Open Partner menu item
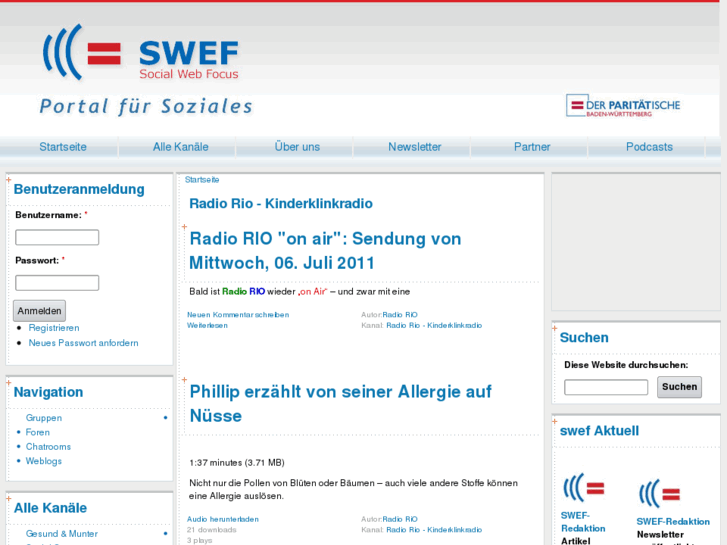 pos(532,147)
